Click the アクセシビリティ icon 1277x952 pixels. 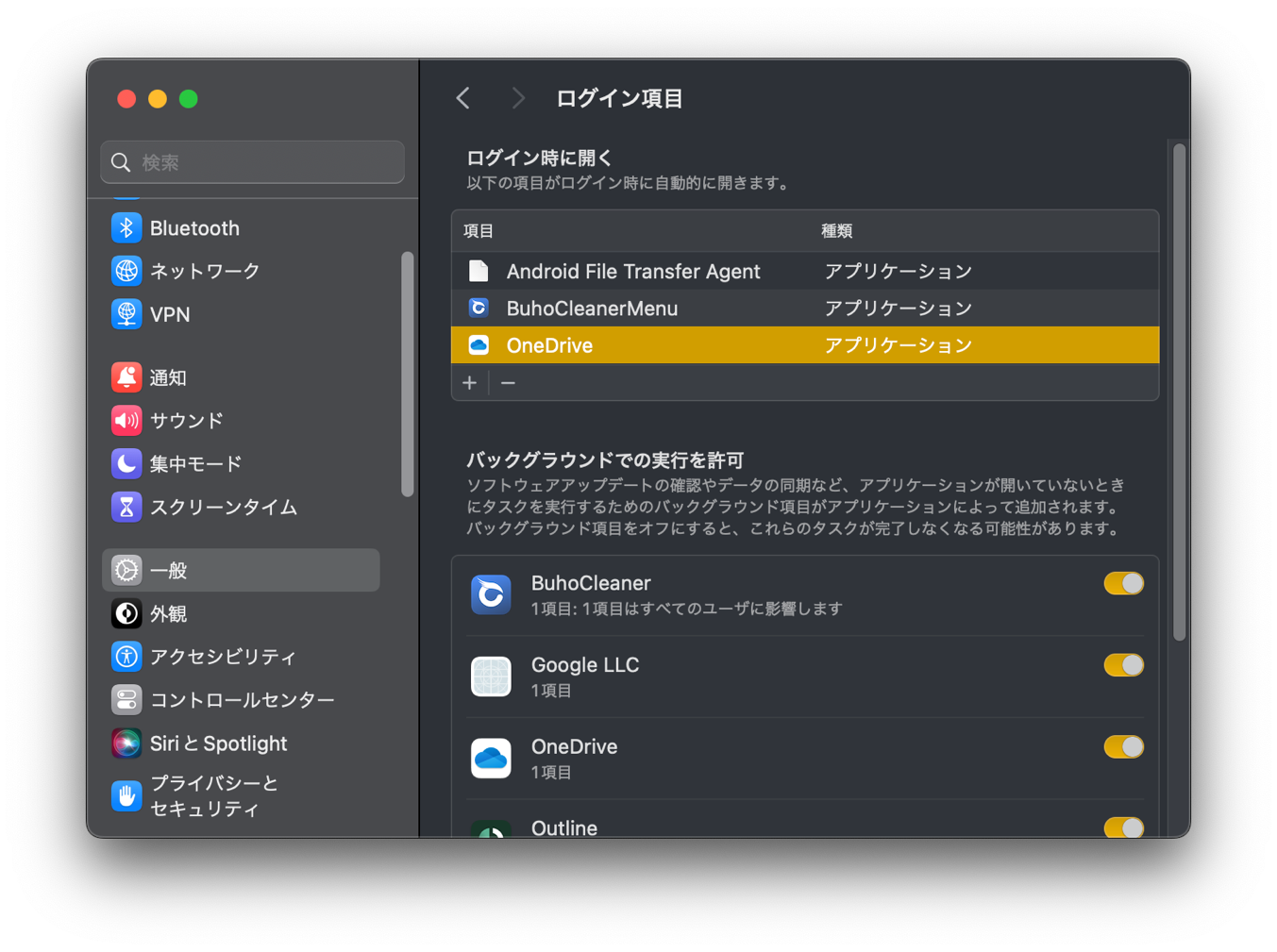126,657
